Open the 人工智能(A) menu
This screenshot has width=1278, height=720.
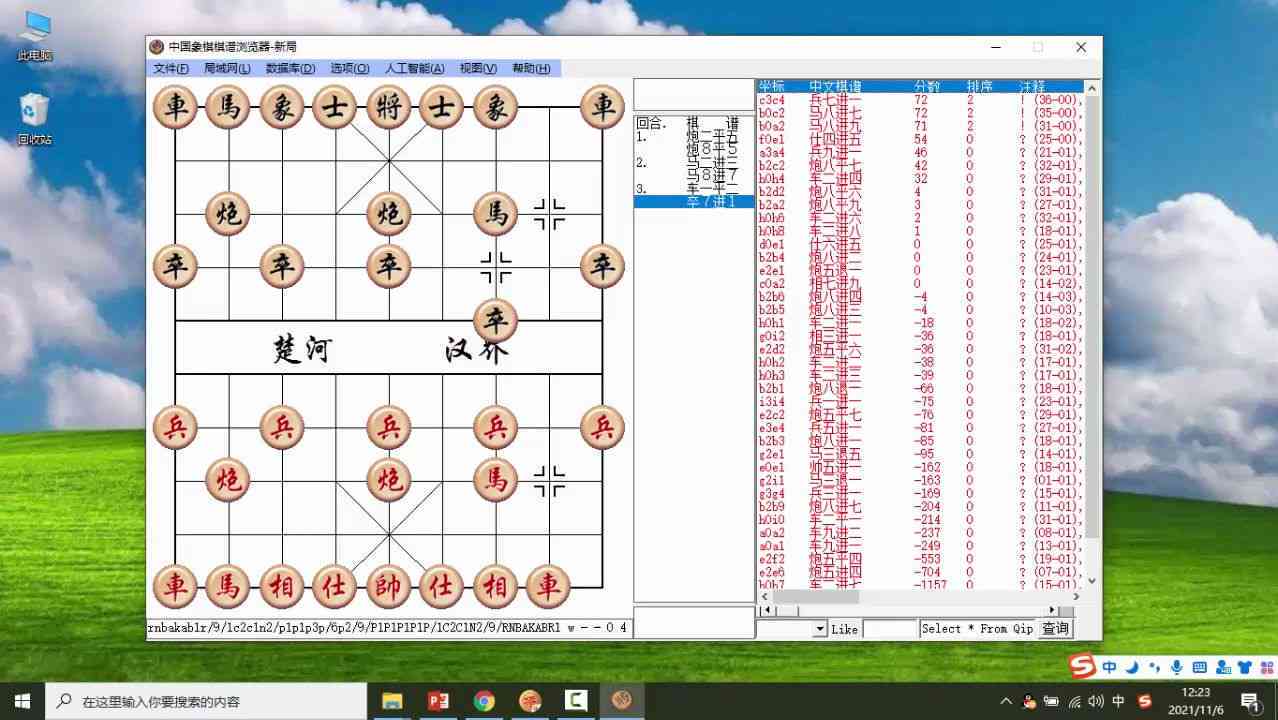click(415, 69)
